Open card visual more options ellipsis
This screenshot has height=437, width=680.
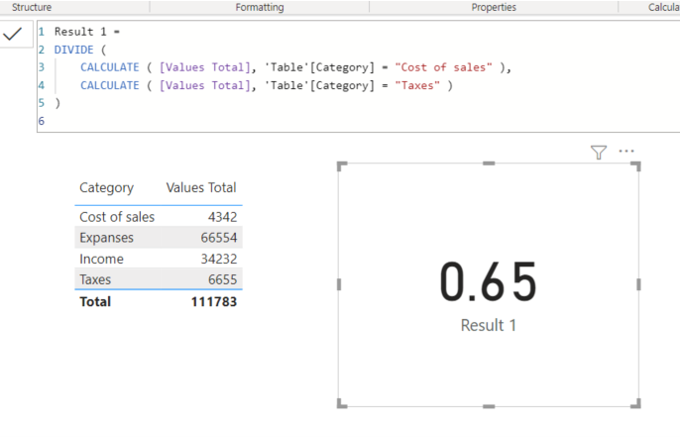[x=626, y=151]
